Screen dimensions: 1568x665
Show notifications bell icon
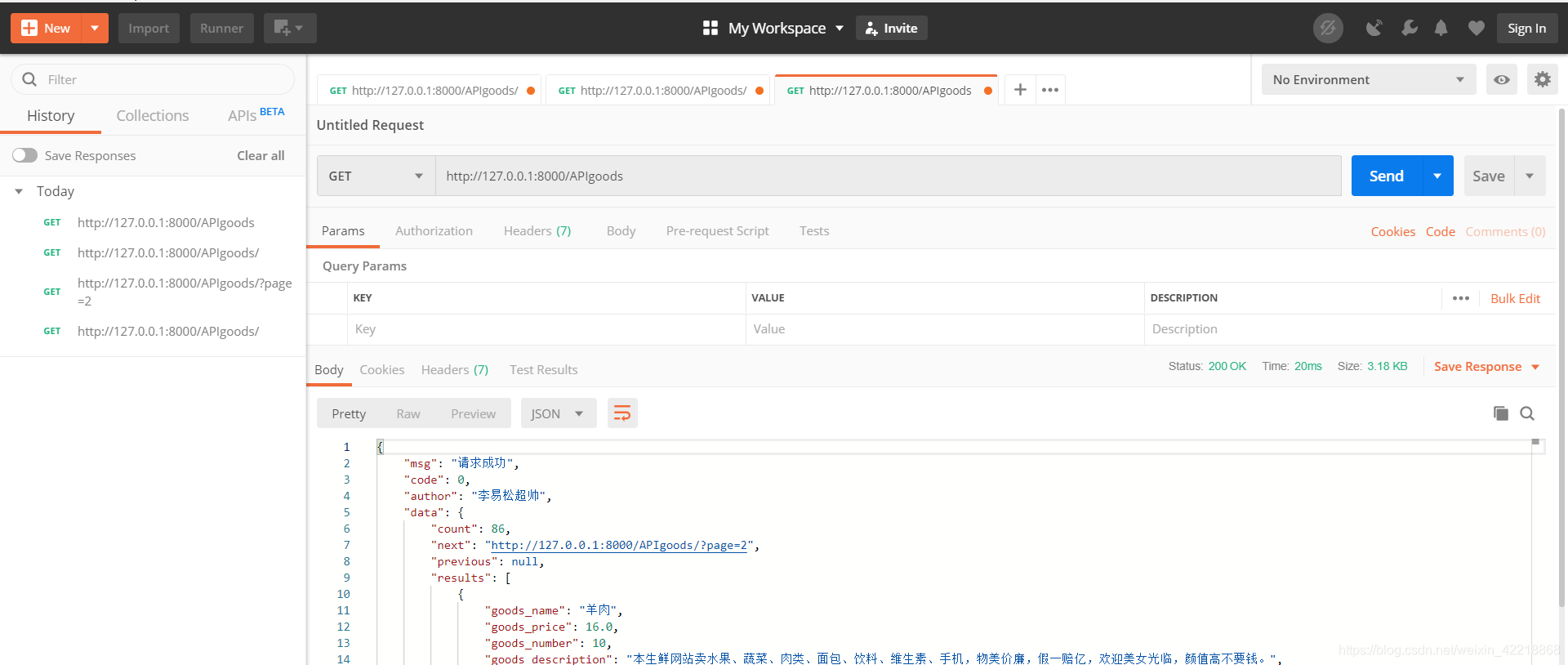pyautogui.click(x=1441, y=29)
